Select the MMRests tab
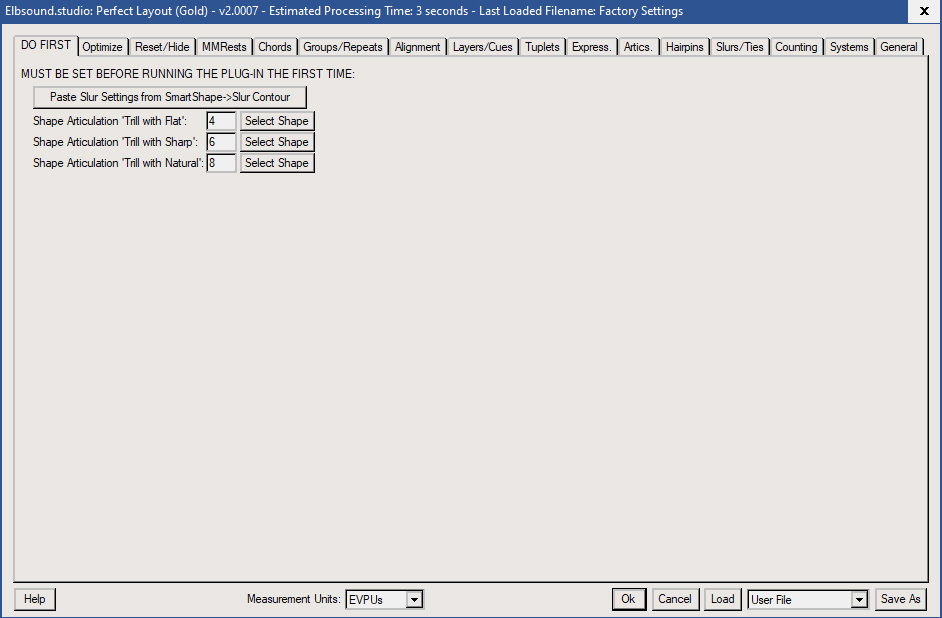 [223, 46]
